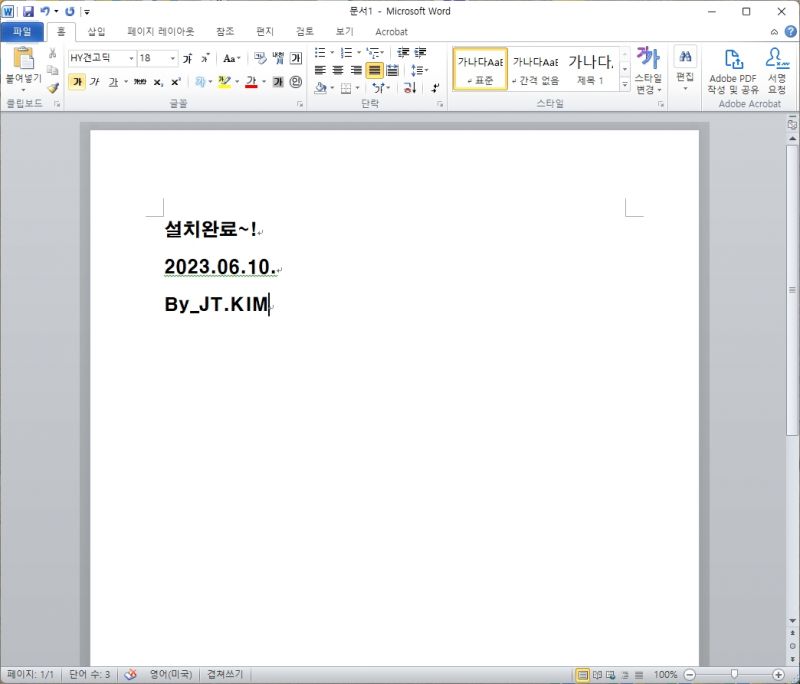Center-align the paragraph text
This screenshot has width=800, height=684.
pyautogui.click(x=338, y=70)
